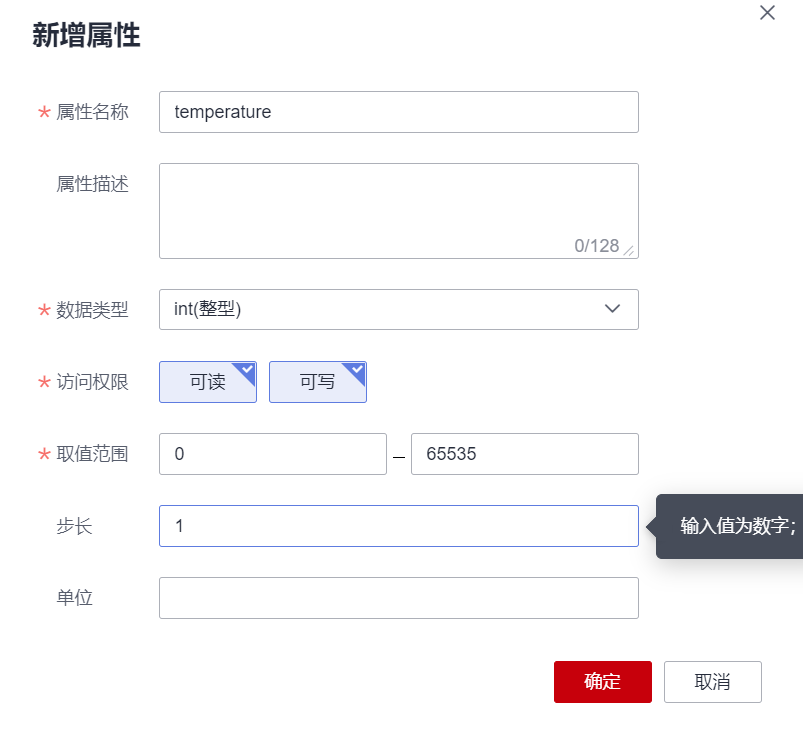Click the 新增属性 dialog title
Image resolution: width=803 pixels, height=731 pixels.
click(86, 36)
